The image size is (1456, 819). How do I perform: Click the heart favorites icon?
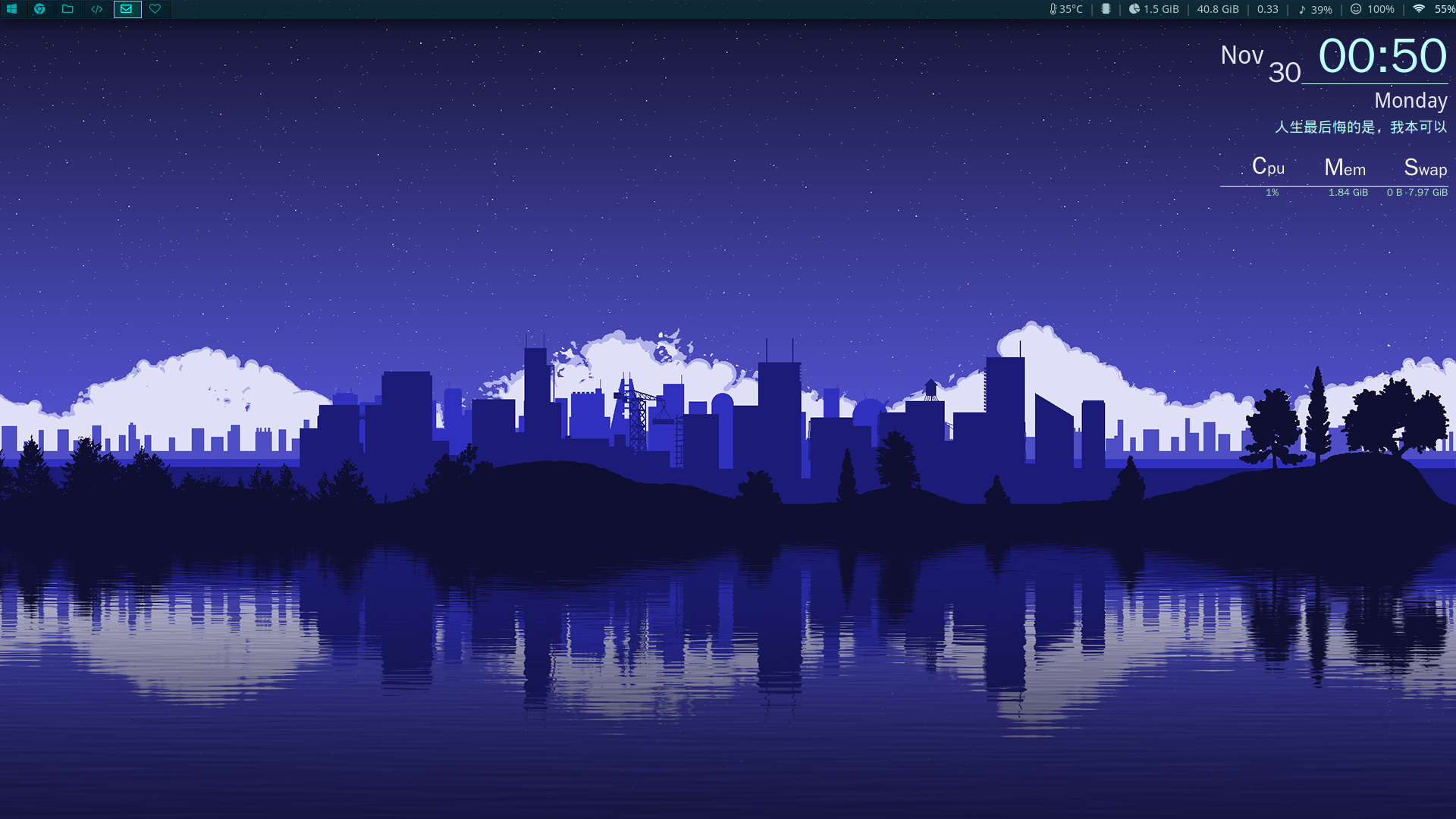click(x=155, y=9)
